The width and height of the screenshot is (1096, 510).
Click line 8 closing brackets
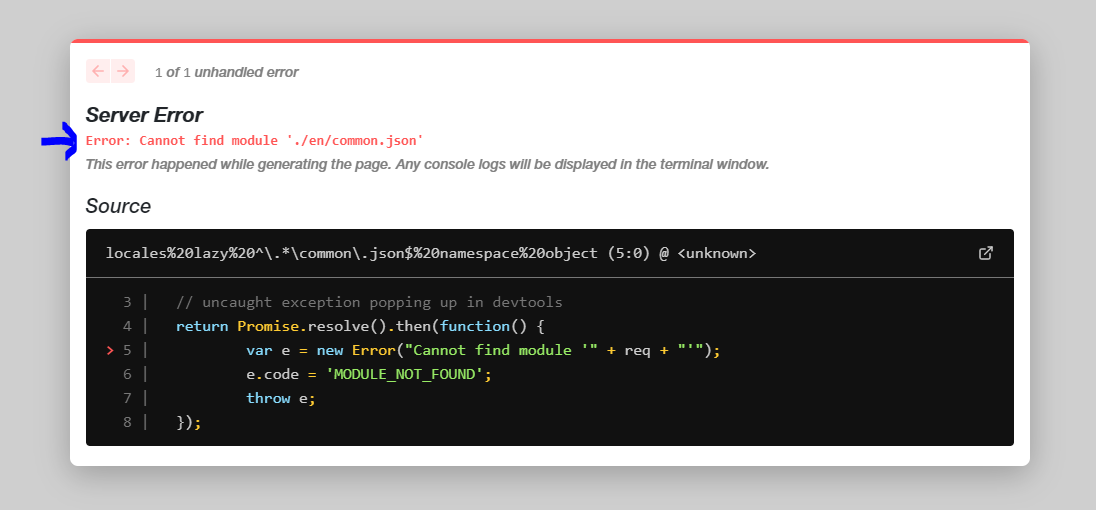189,422
